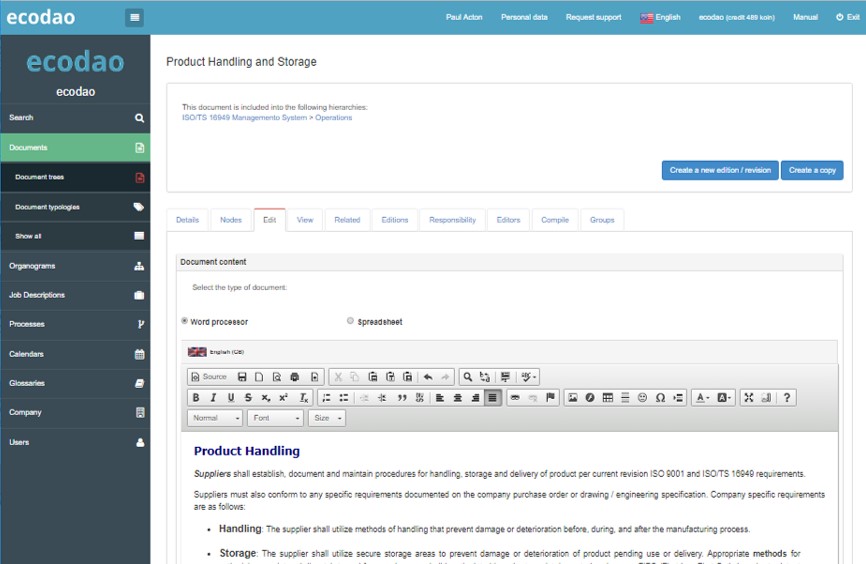Open the Normal paragraph format dropdown
The height and width of the screenshot is (564, 866).
[215, 418]
